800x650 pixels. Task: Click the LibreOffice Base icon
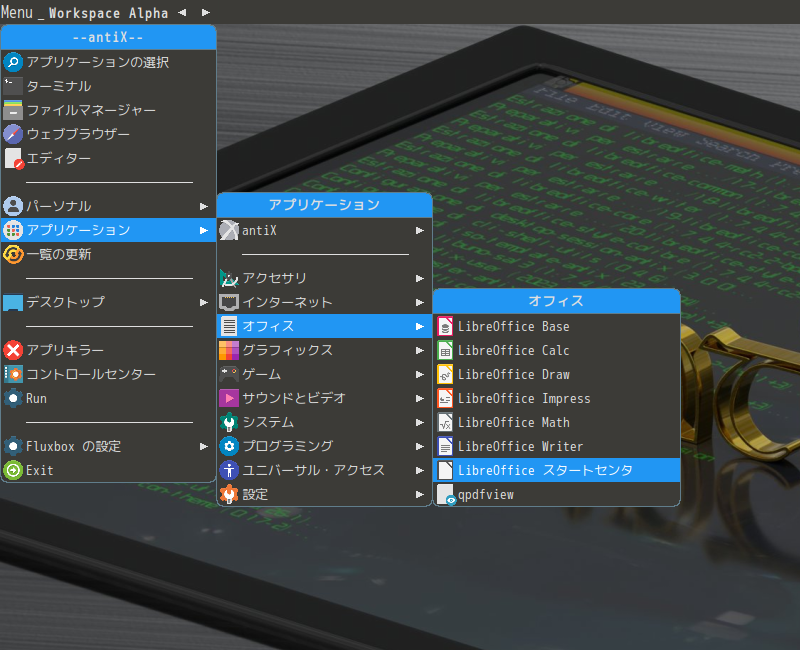point(445,327)
